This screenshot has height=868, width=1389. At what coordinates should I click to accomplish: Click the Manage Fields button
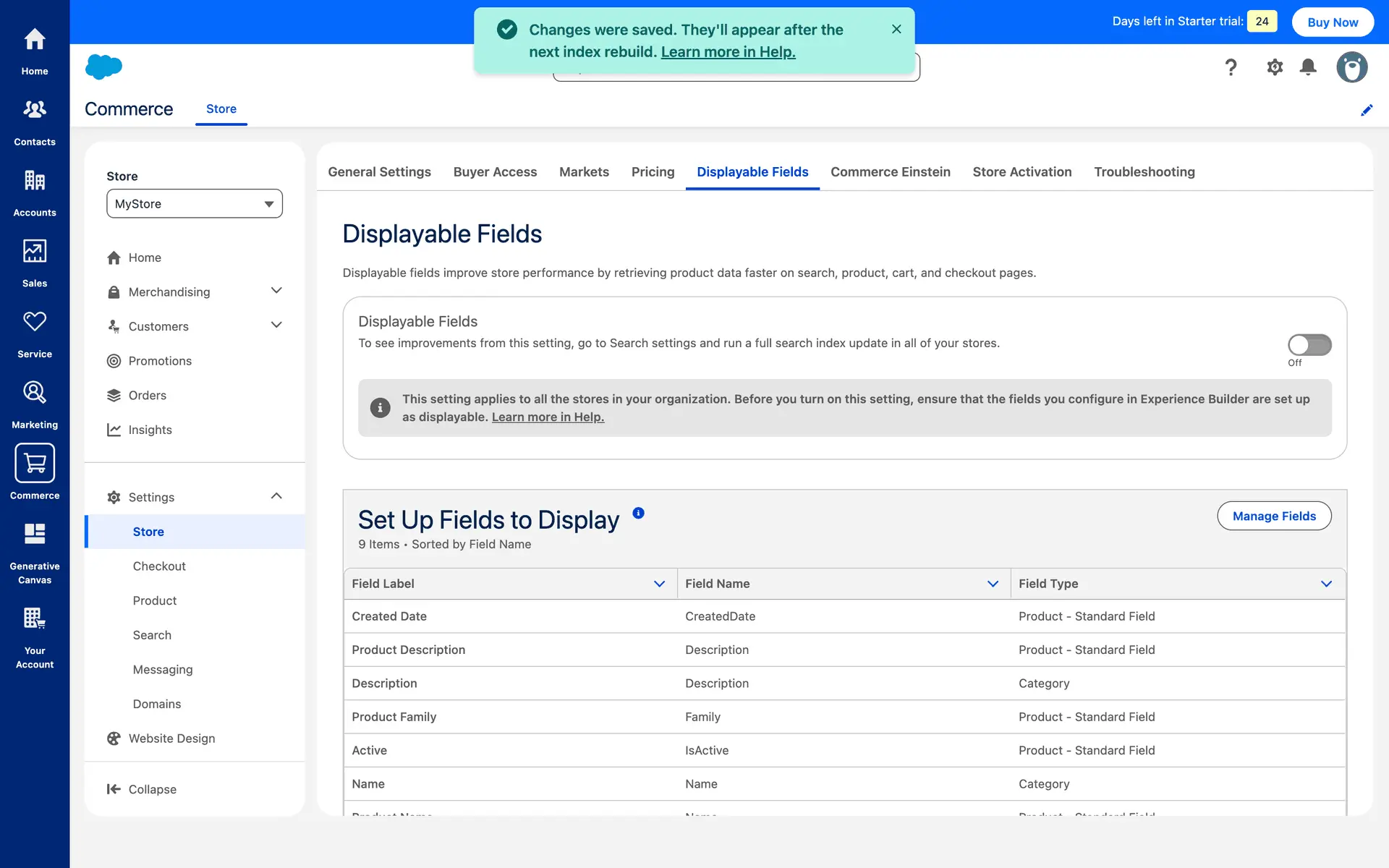click(x=1274, y=516)
